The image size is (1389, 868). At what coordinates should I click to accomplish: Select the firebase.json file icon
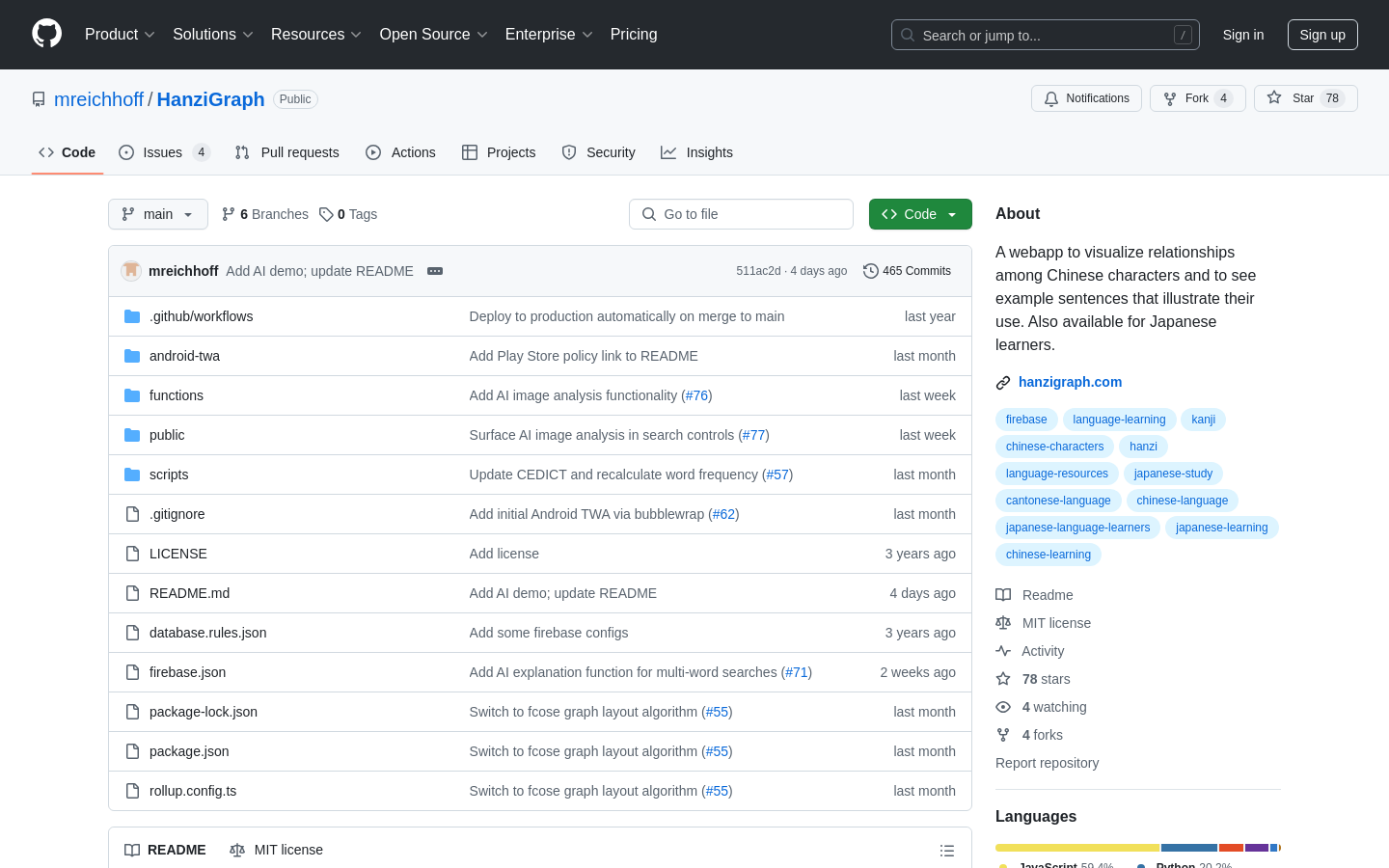point(132,672)
